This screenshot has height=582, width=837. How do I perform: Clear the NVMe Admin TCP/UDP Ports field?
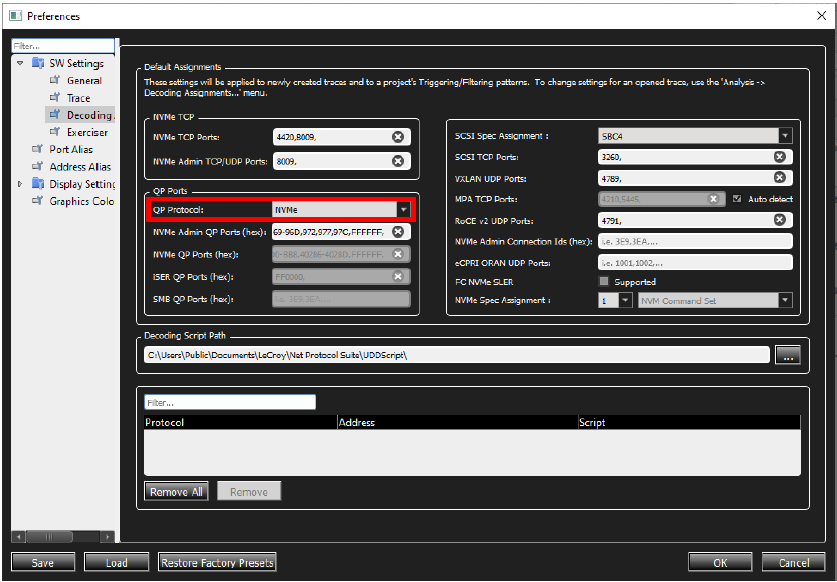398,161
